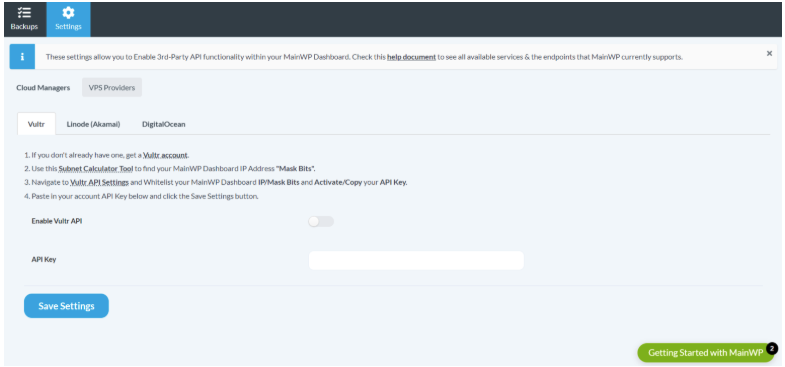Click the API Key field label
Viewport: 785px width, 367px height.
tap(44, 260)
